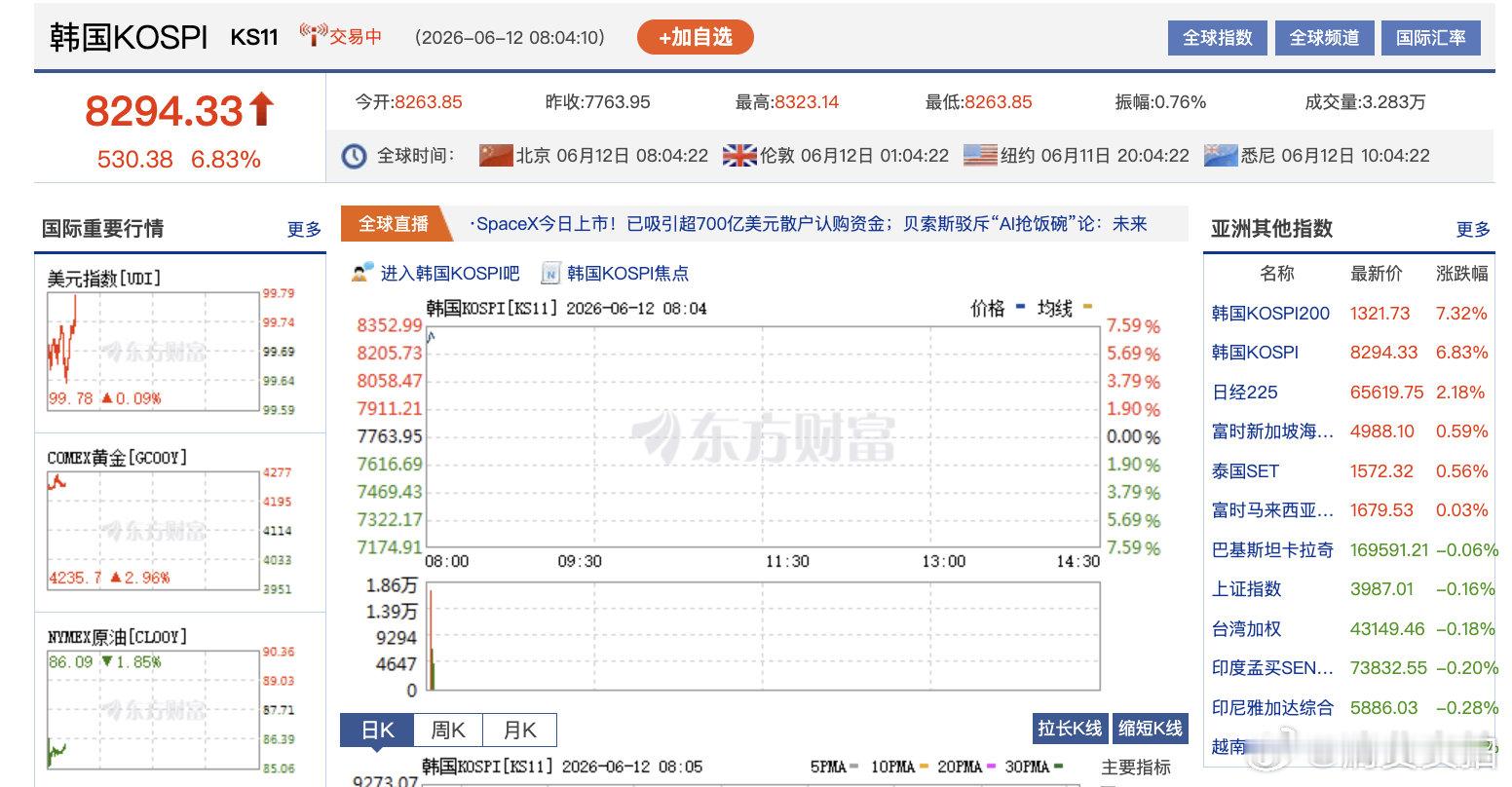Image resolution: width=1512 pixels, height=787 pixels.
Task: Open 更多 under 国际重要行情
Action: pyautogui.click(x=304, y=229)
